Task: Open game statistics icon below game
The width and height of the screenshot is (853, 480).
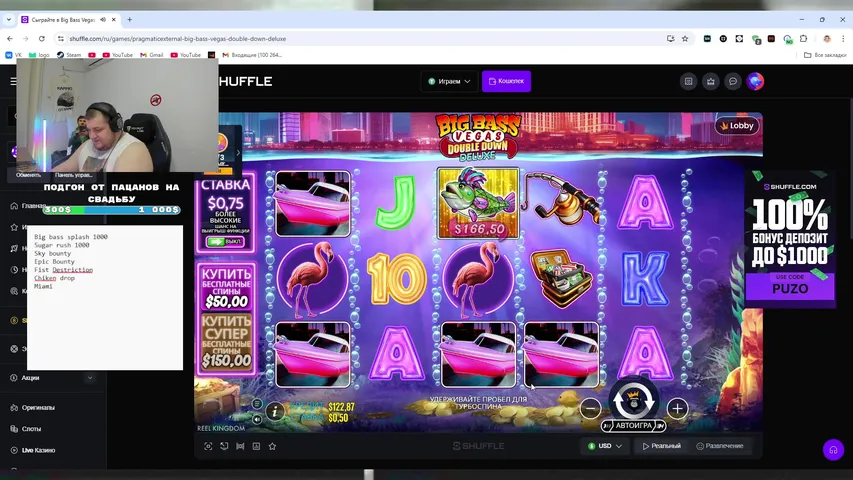Action: point(256,446)
